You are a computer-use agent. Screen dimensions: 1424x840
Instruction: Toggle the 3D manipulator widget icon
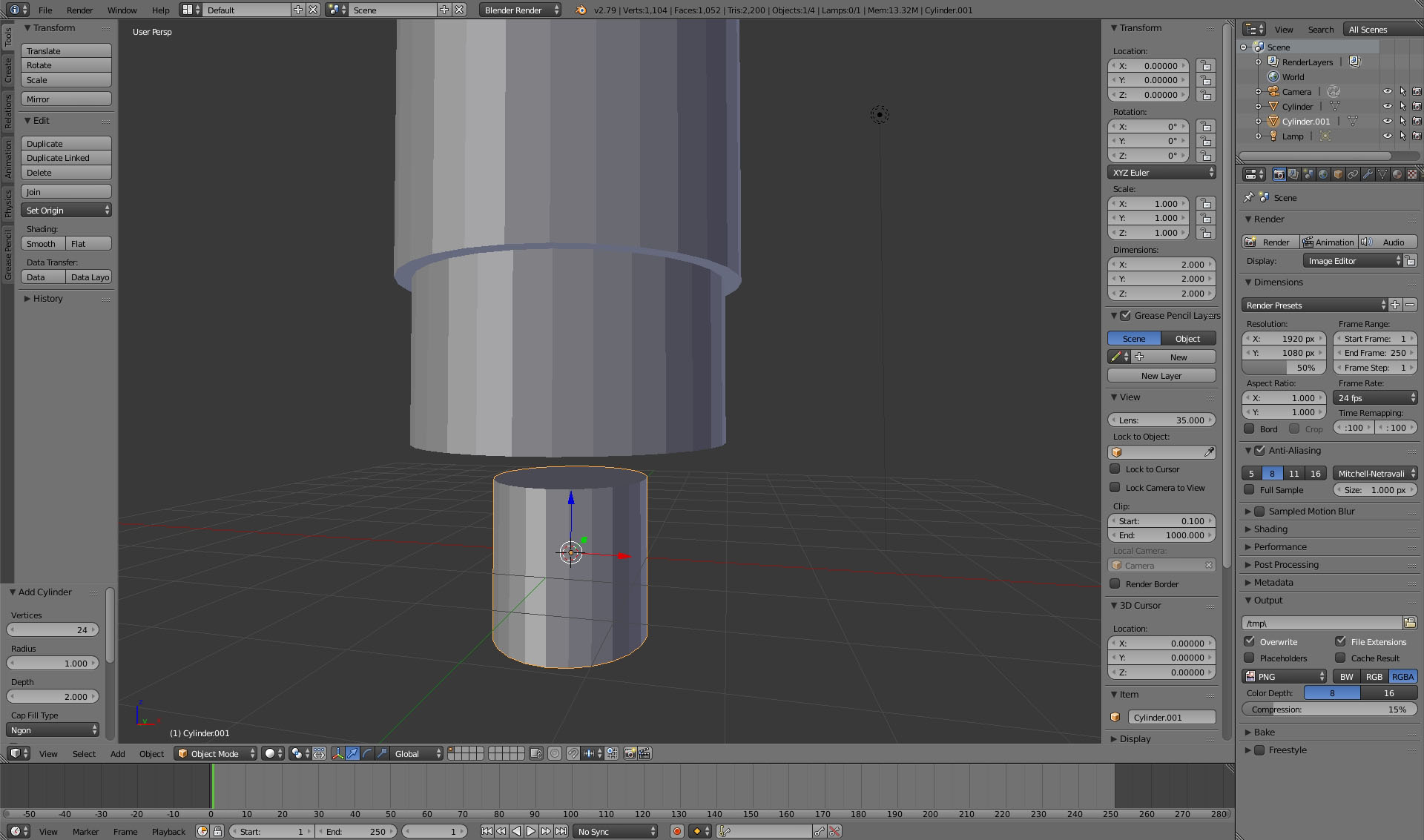click(x=338, y=753)
